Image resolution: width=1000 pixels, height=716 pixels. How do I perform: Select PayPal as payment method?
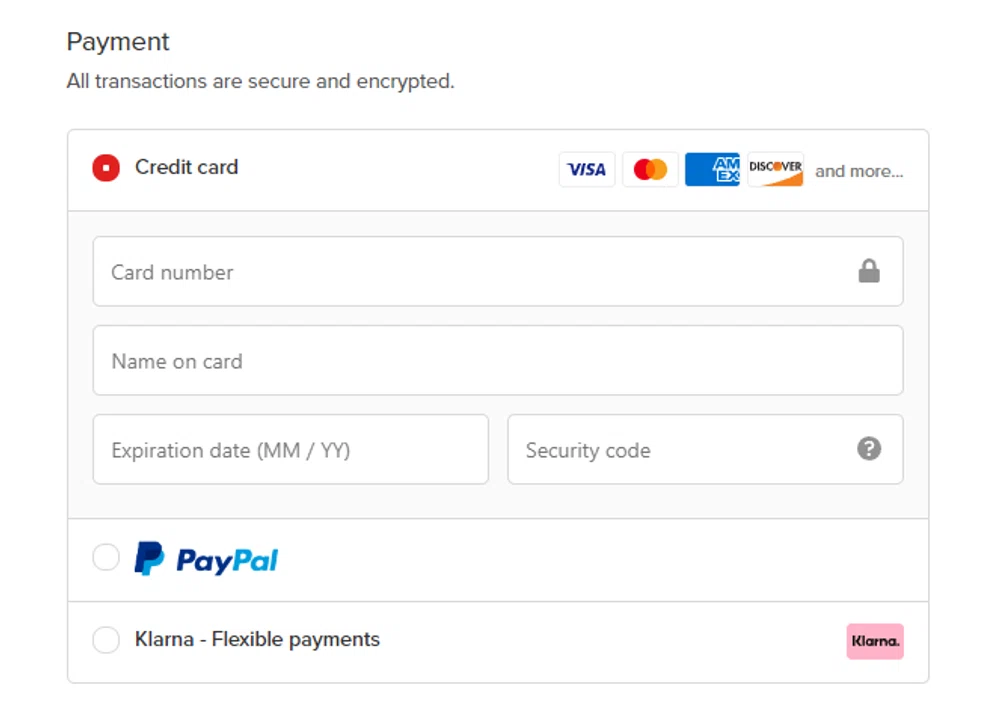106,556
